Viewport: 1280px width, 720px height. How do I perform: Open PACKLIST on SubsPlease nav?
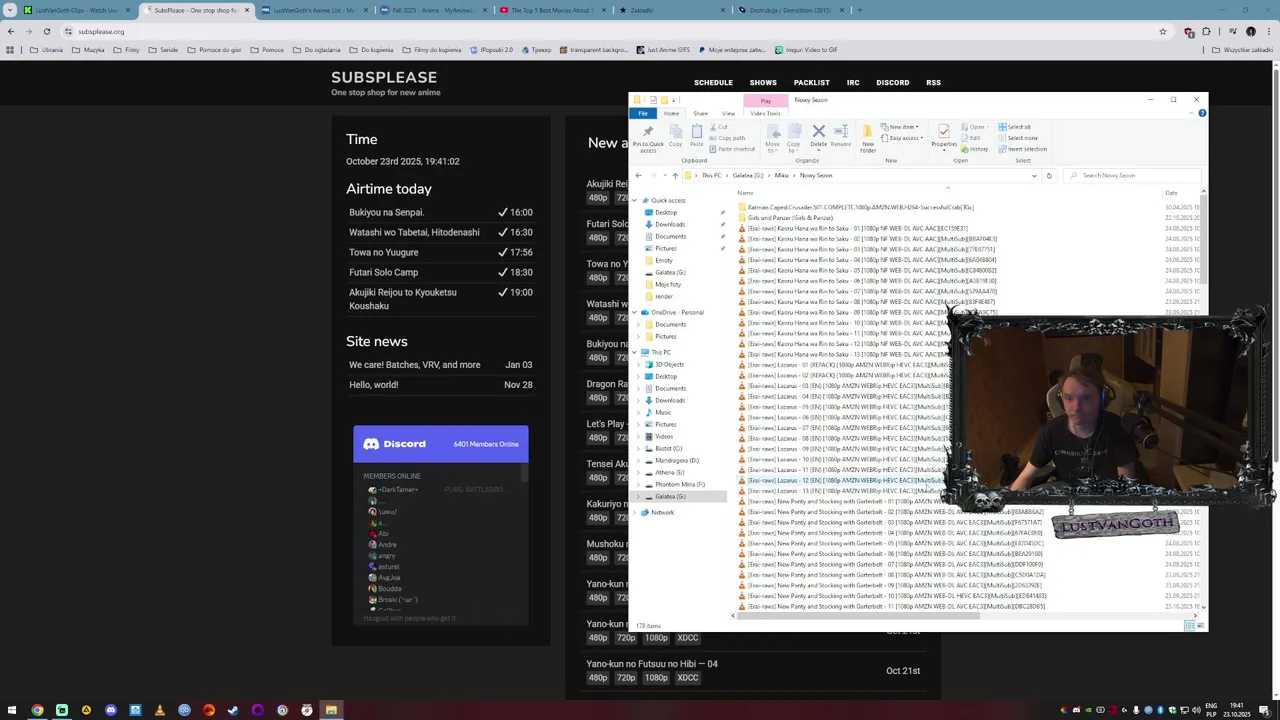[x=811, y=82]
